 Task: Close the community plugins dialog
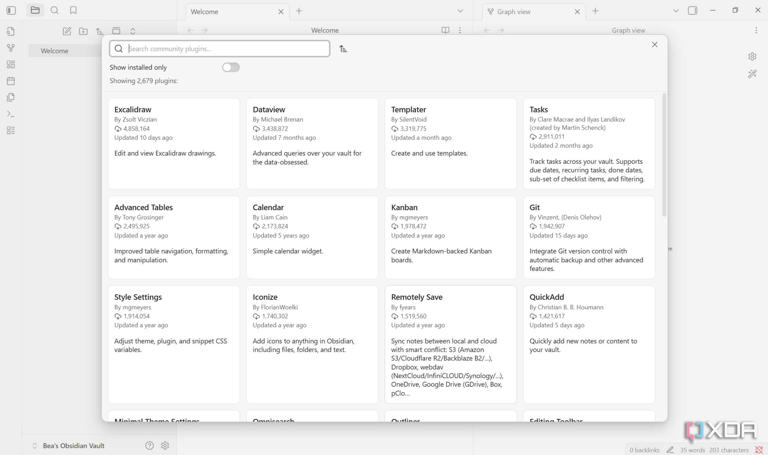point(655,44)
